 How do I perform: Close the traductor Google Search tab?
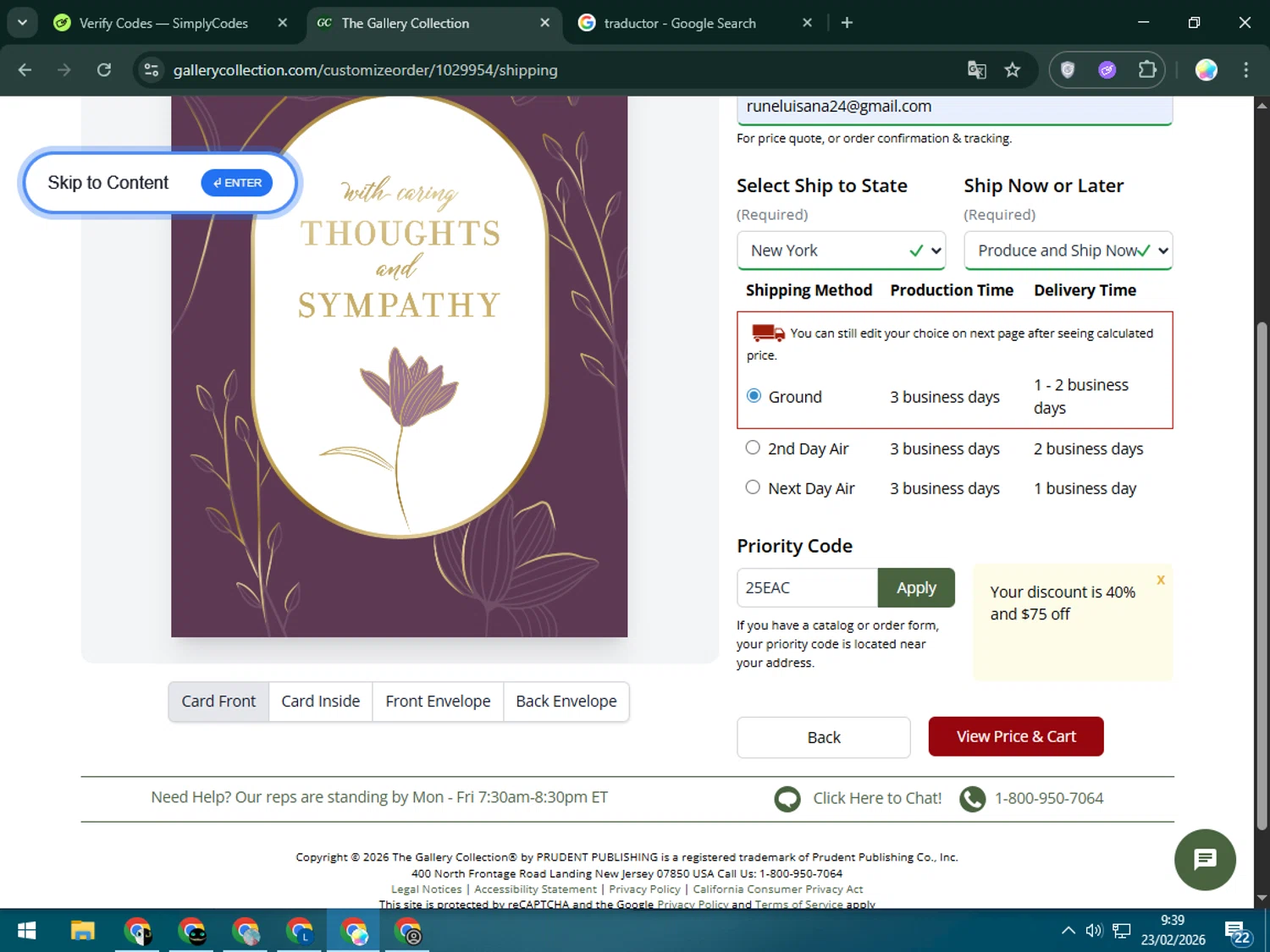tap(807, 23)
